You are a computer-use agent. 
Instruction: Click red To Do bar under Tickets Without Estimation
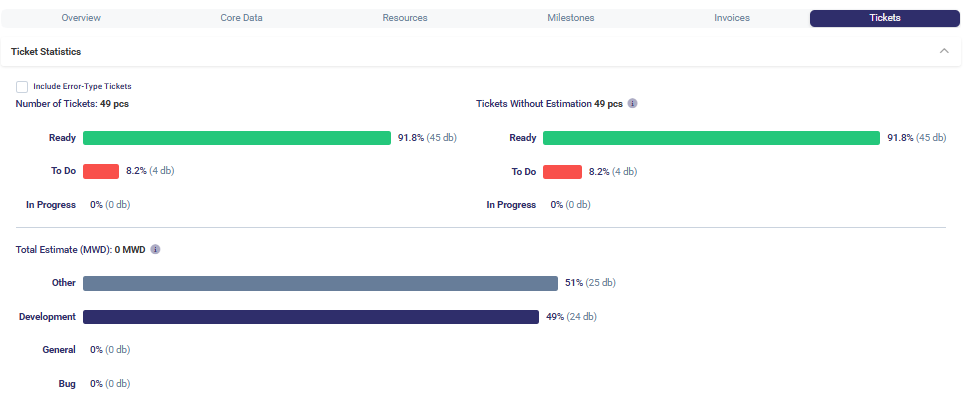click(x=562, y=172)
